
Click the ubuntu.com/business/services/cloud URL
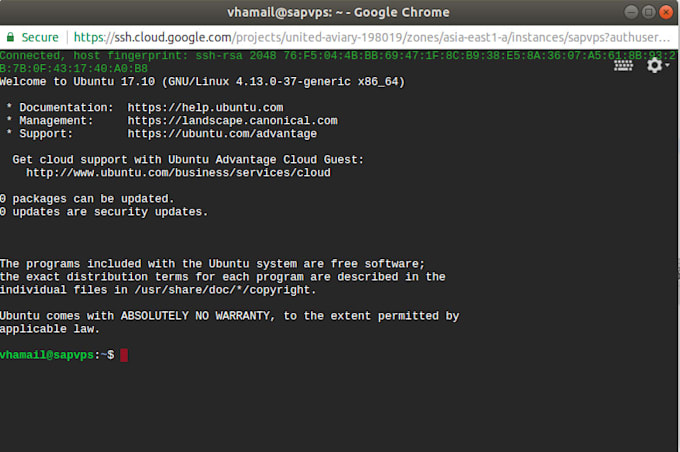[178, 172]
